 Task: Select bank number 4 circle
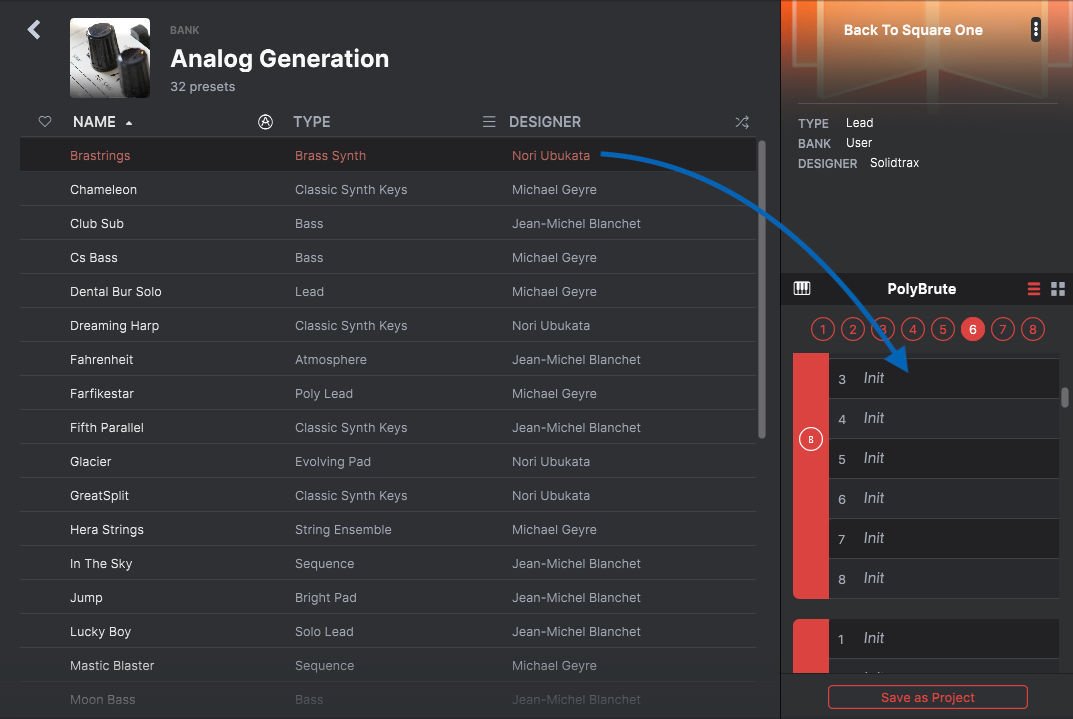(x=913, y=330)
